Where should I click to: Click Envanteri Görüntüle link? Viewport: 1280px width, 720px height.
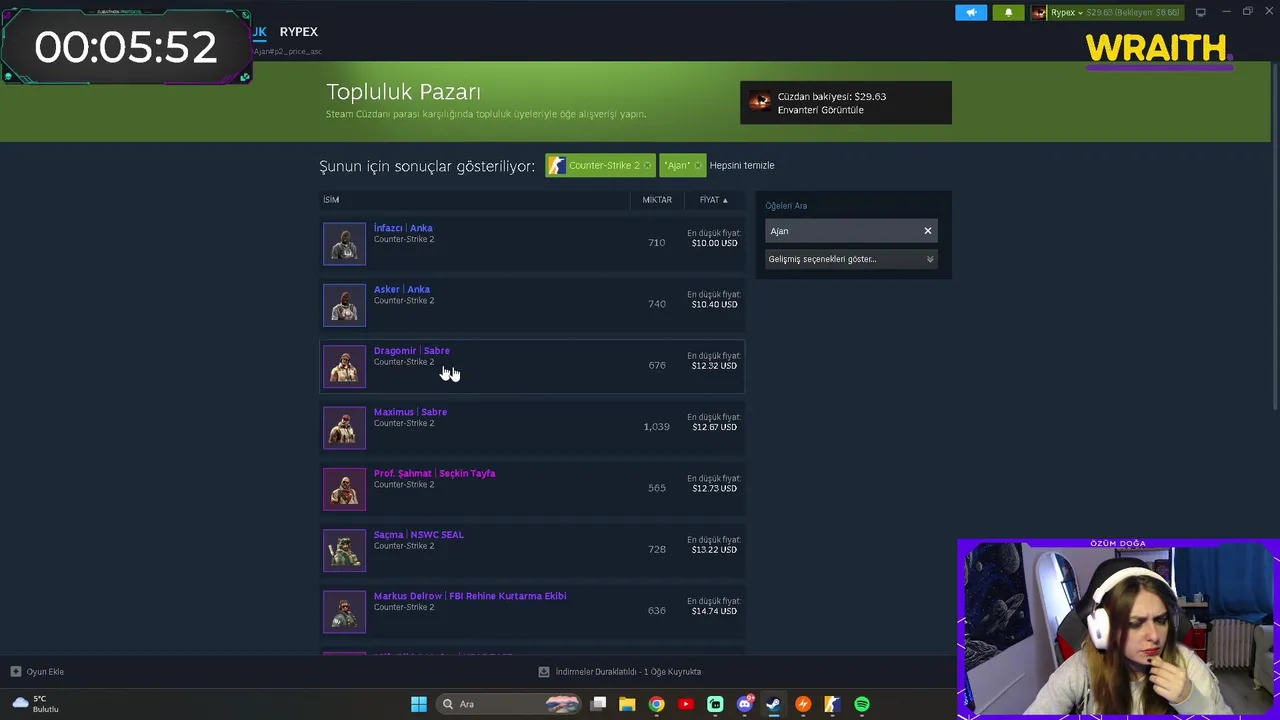tap(820, 109)
